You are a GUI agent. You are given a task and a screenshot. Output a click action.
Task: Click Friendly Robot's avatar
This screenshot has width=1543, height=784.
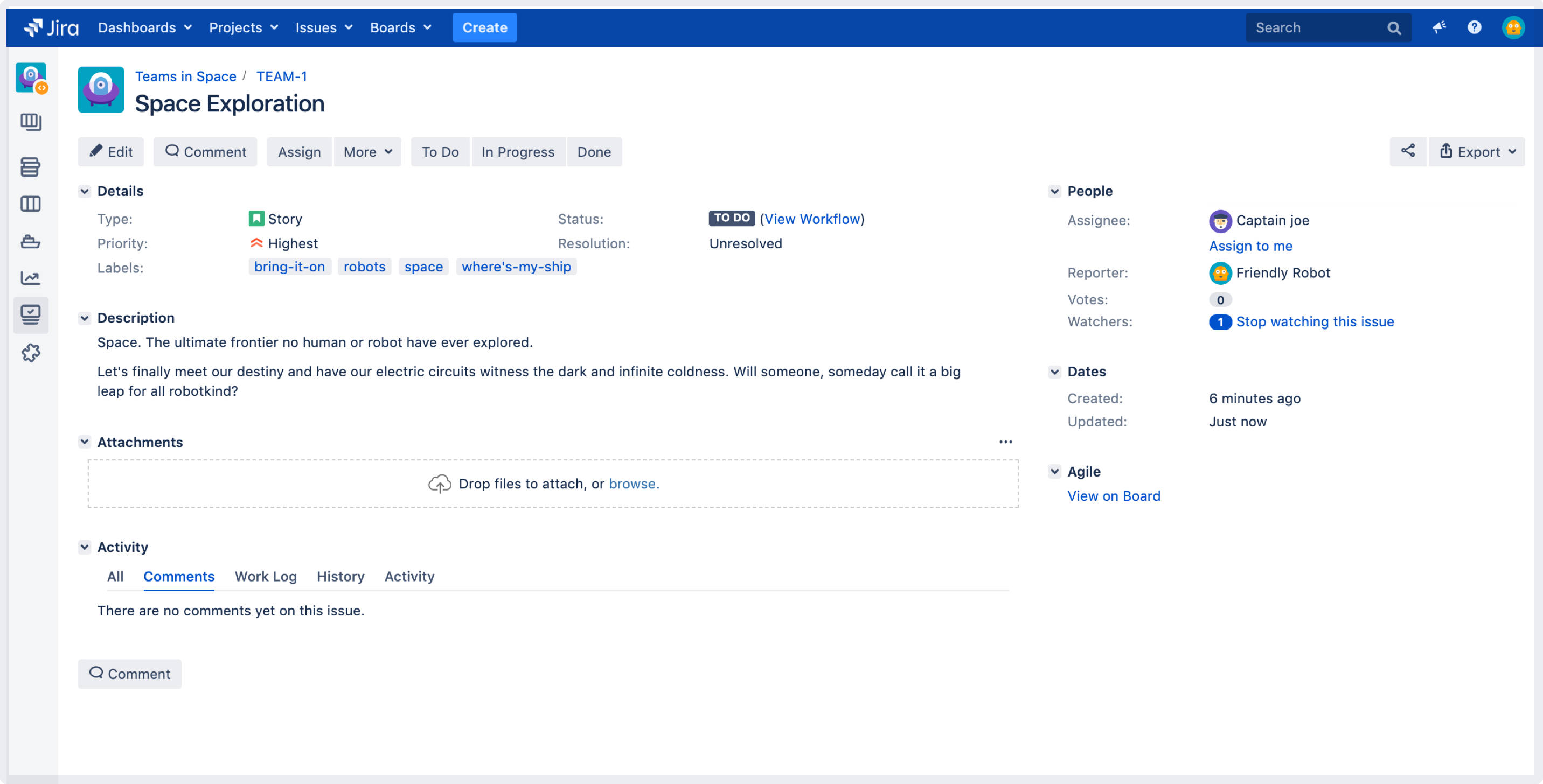(1220, 274)
